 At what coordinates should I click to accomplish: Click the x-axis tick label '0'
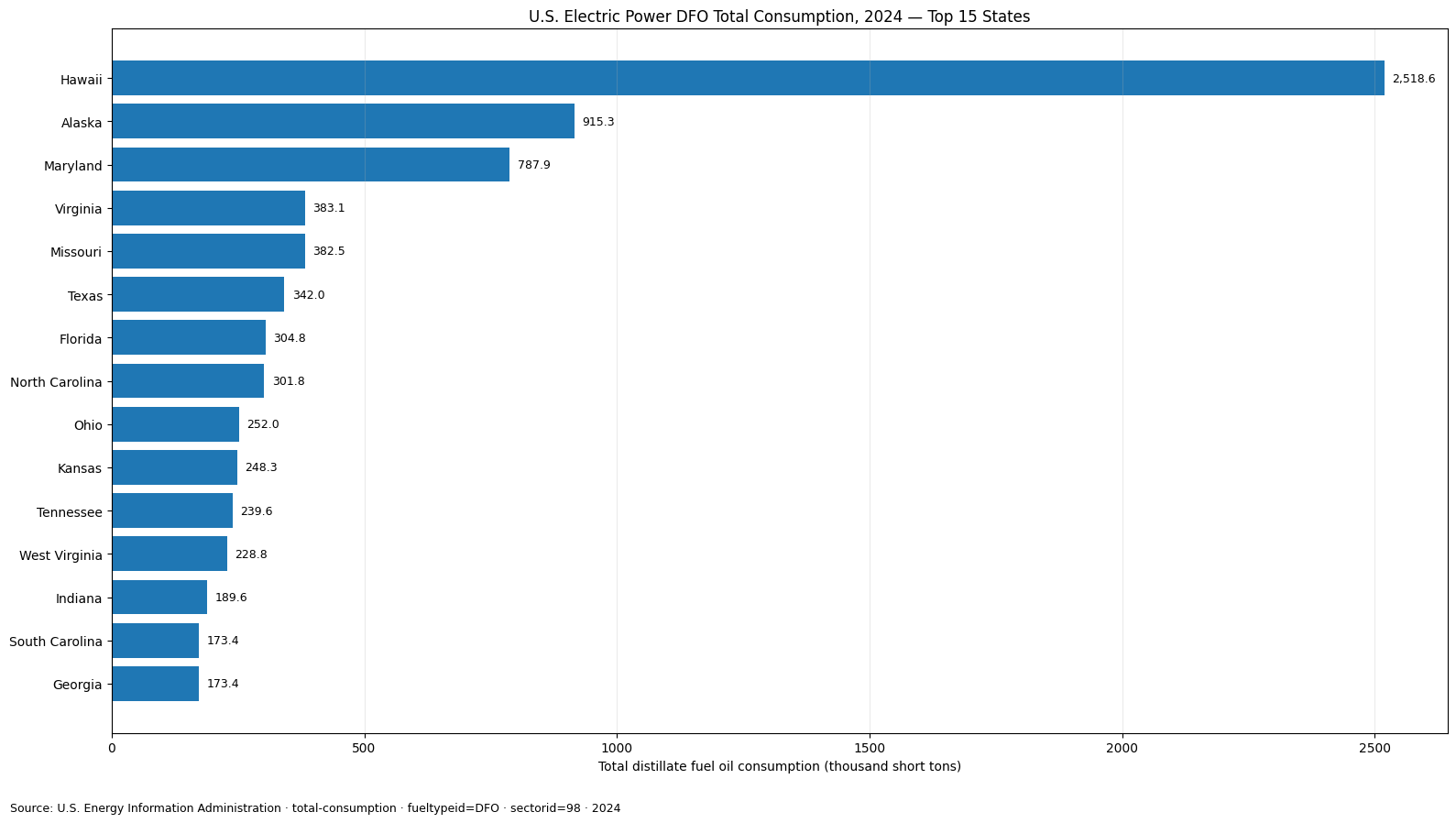tap(112, 748)
